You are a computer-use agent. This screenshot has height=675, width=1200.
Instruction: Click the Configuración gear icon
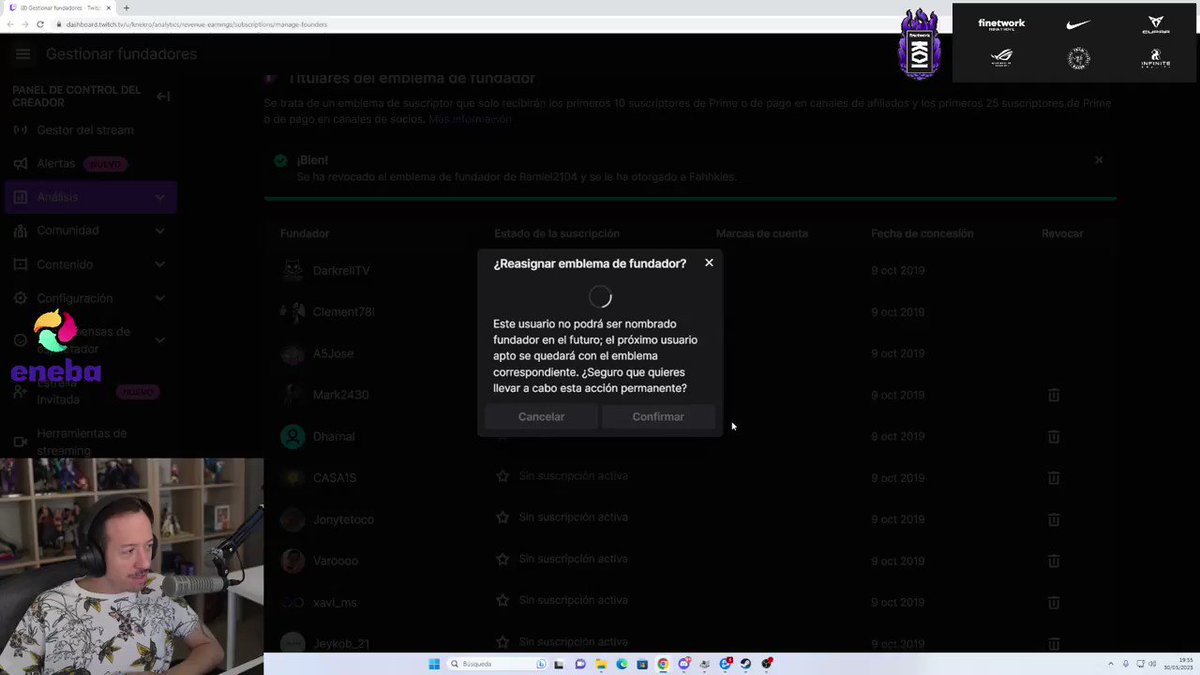20,299
